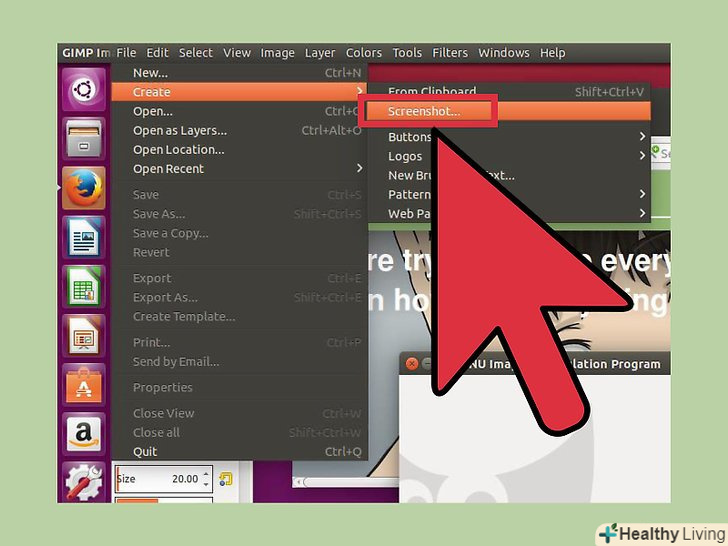
Task: Choose Open as Layers...
Action: click(x=239, y=130)
